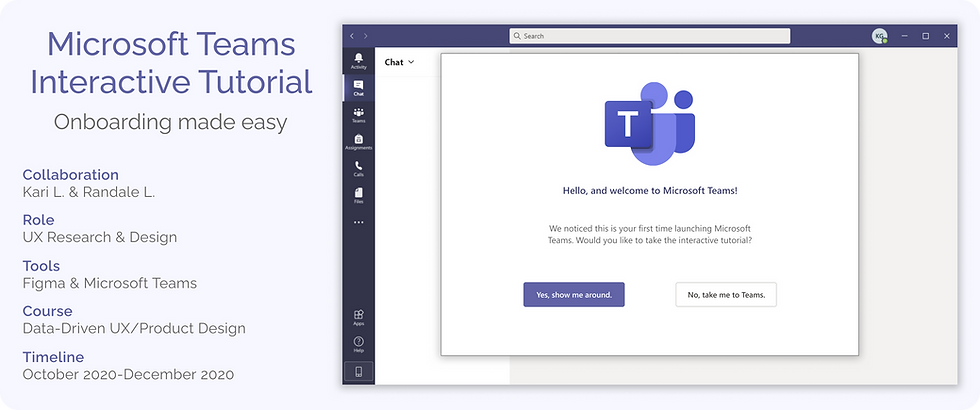Click the mobile device icon in sidebar

tap(359, 371)
